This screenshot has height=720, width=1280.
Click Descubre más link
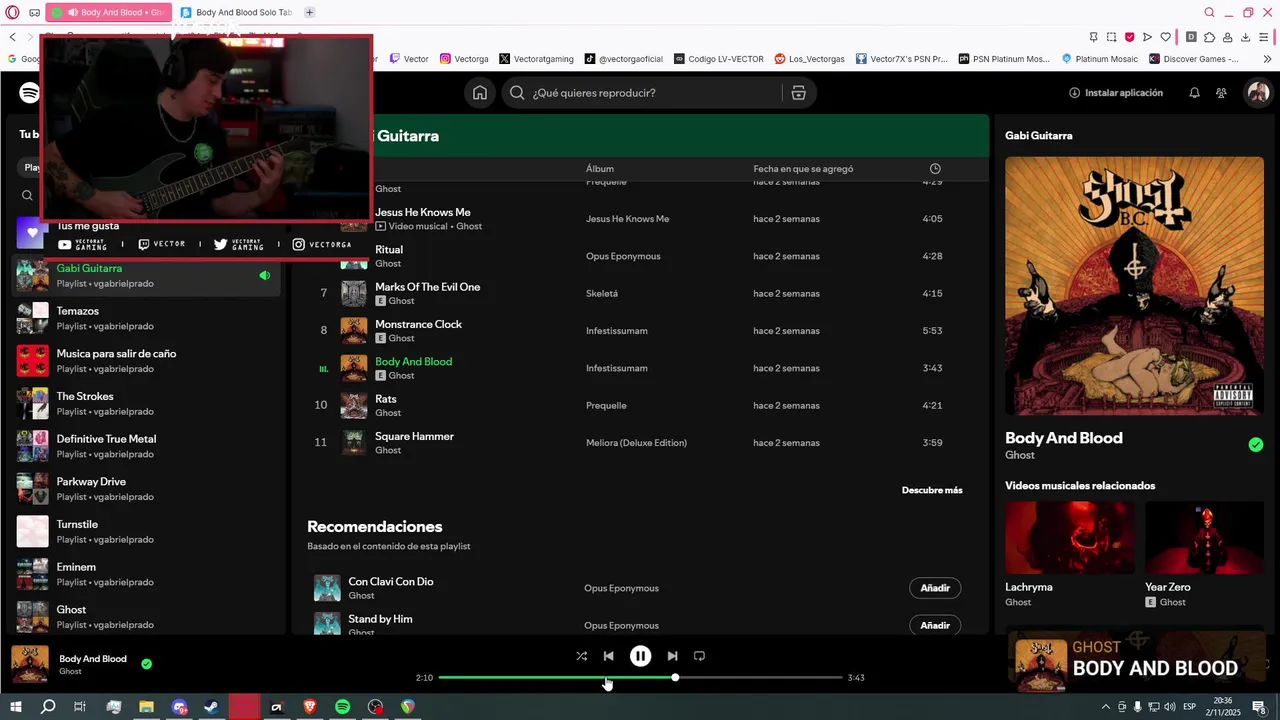coord(932,490)
